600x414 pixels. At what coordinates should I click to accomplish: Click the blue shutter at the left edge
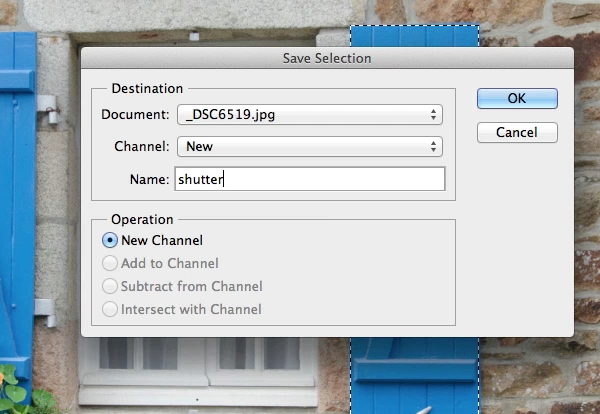pos(17,200)
